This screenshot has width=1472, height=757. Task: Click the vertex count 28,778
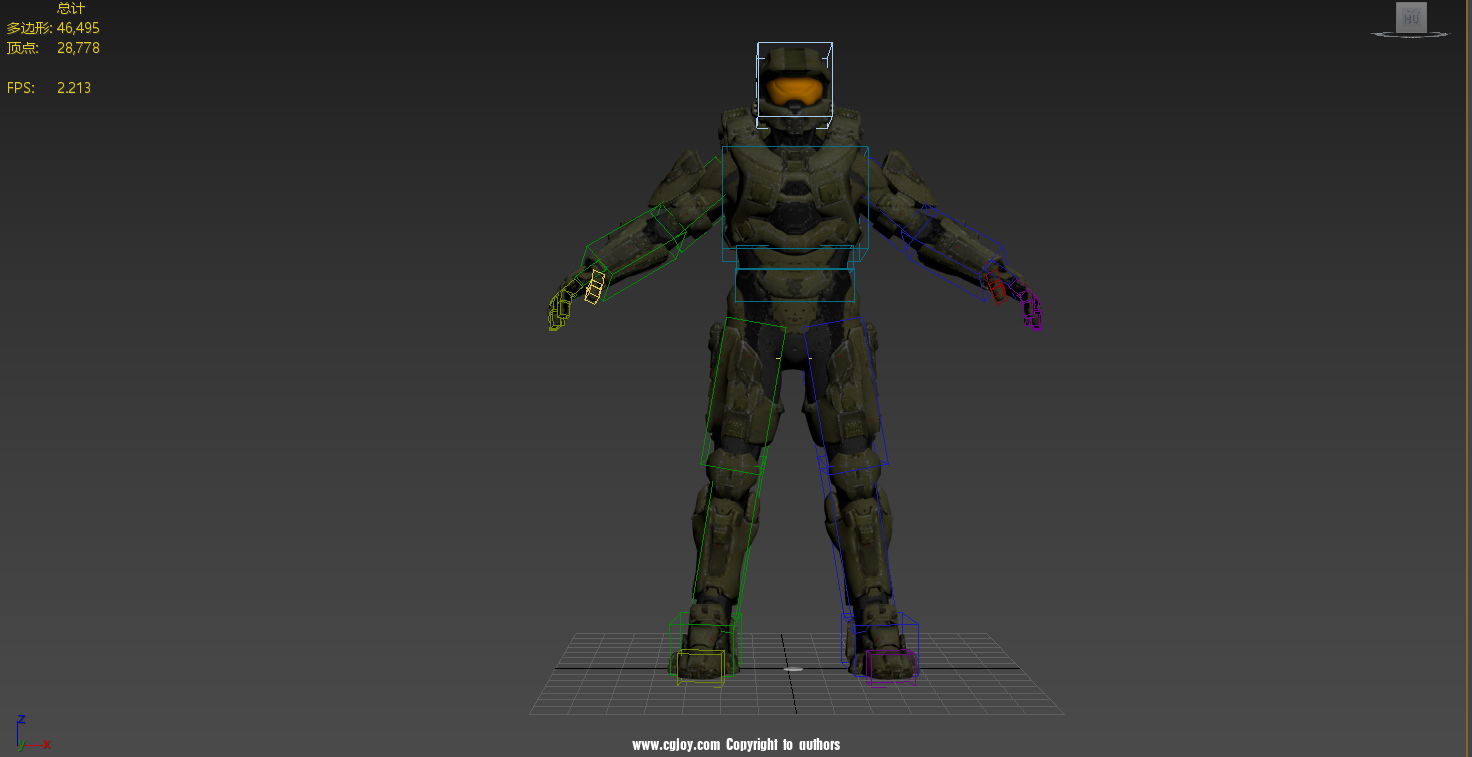click(78, 48)
